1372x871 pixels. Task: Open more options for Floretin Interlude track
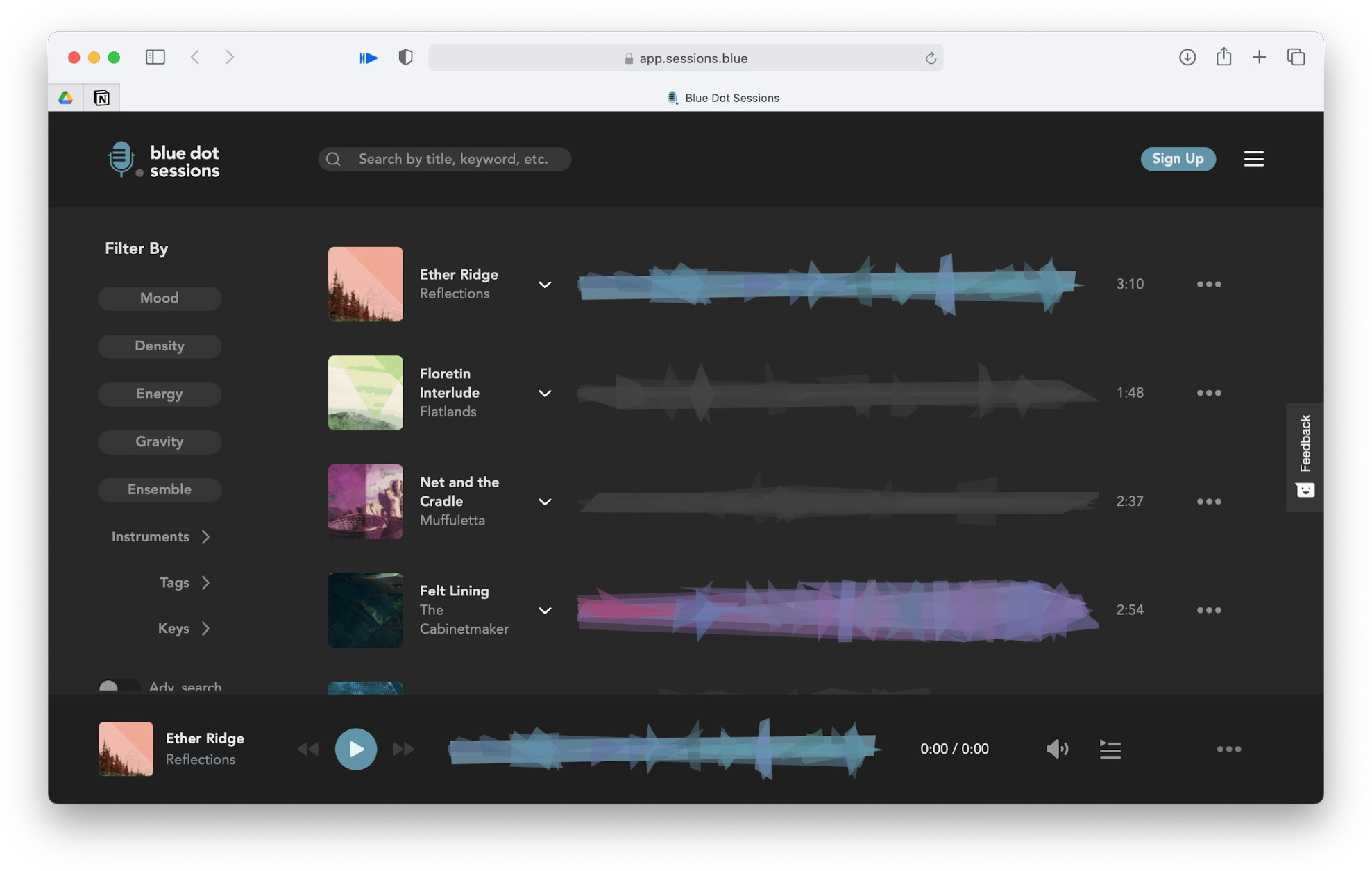(x=1208, y=393)
